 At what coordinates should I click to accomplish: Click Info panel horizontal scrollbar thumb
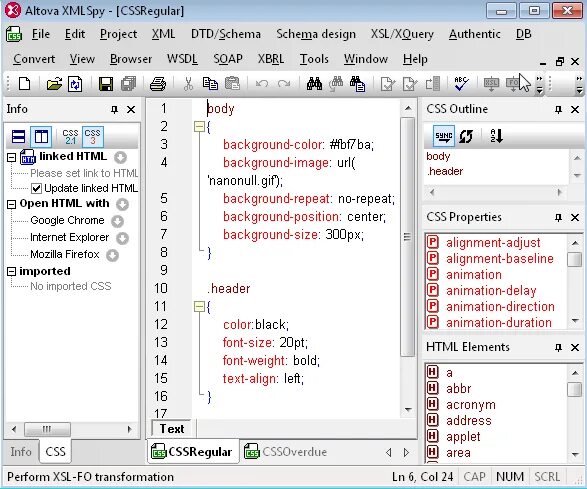click(x=47, y=429)
